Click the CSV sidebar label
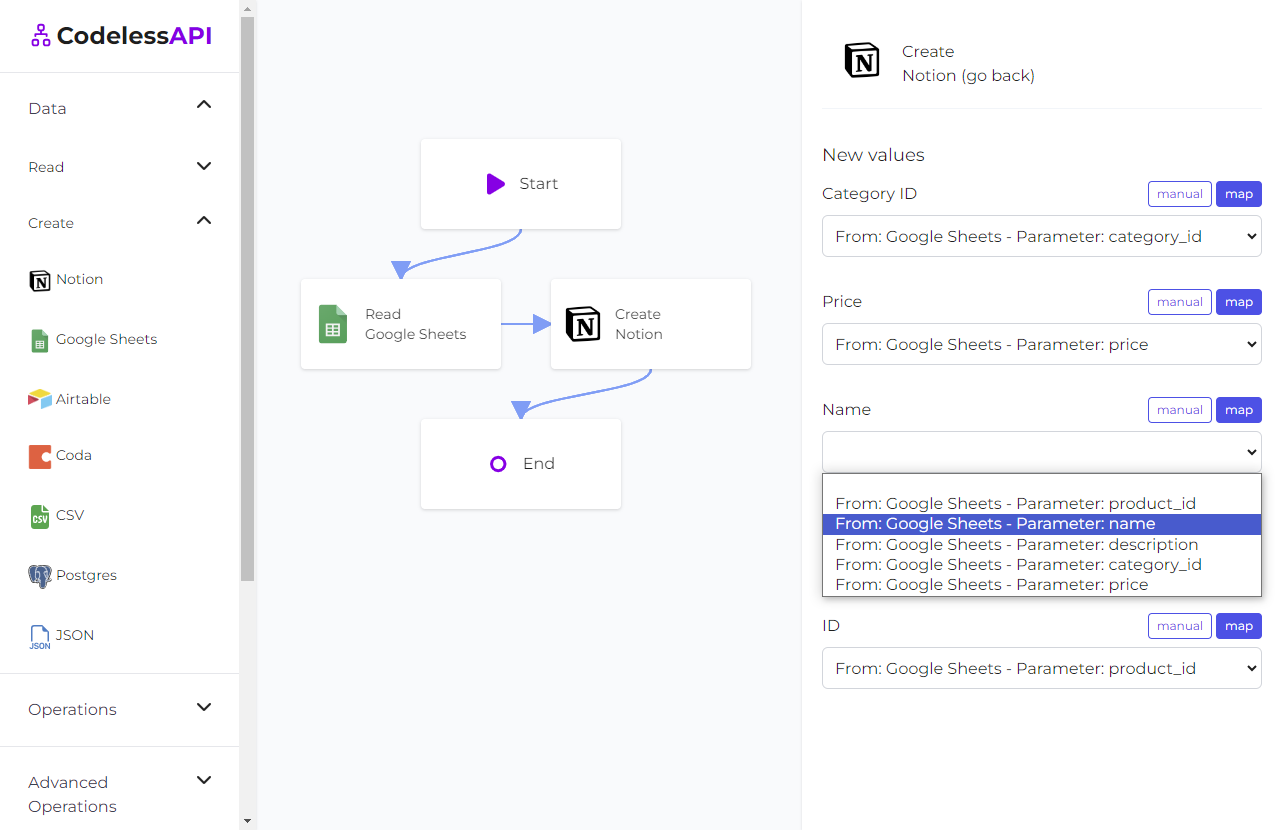This screenshot has width=1282, height=830. [70, 516]
